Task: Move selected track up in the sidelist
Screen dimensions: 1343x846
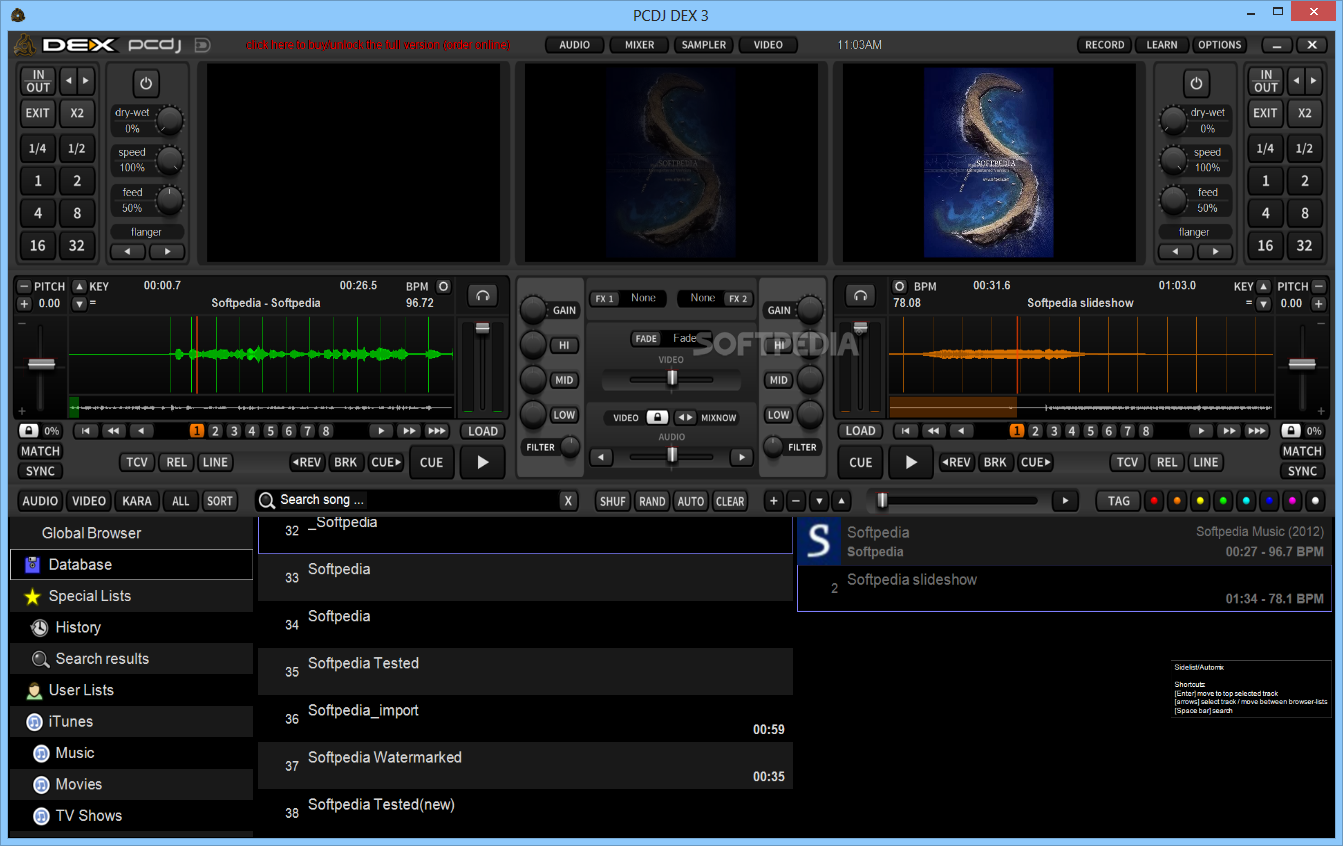Action: pyautogui.click(x=841, y=501)
